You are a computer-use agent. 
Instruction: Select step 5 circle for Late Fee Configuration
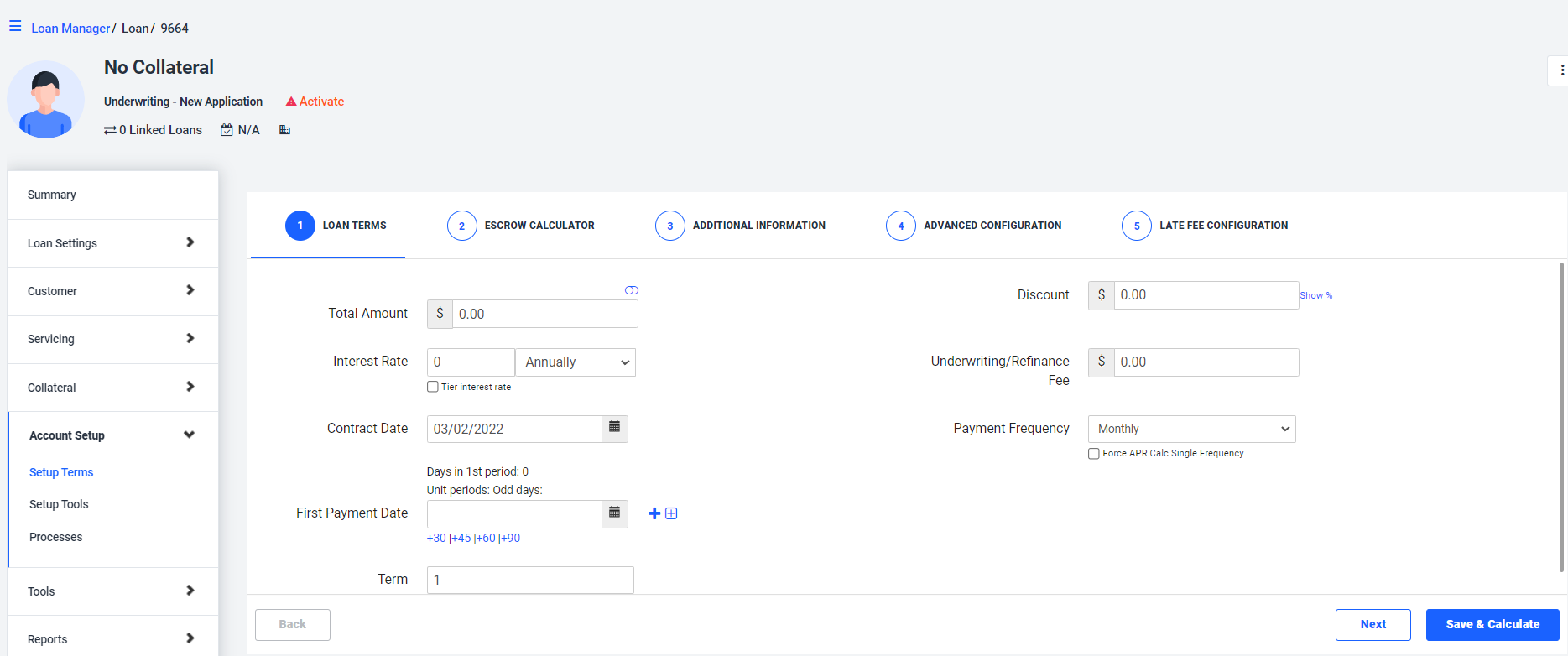point(1137,226)
